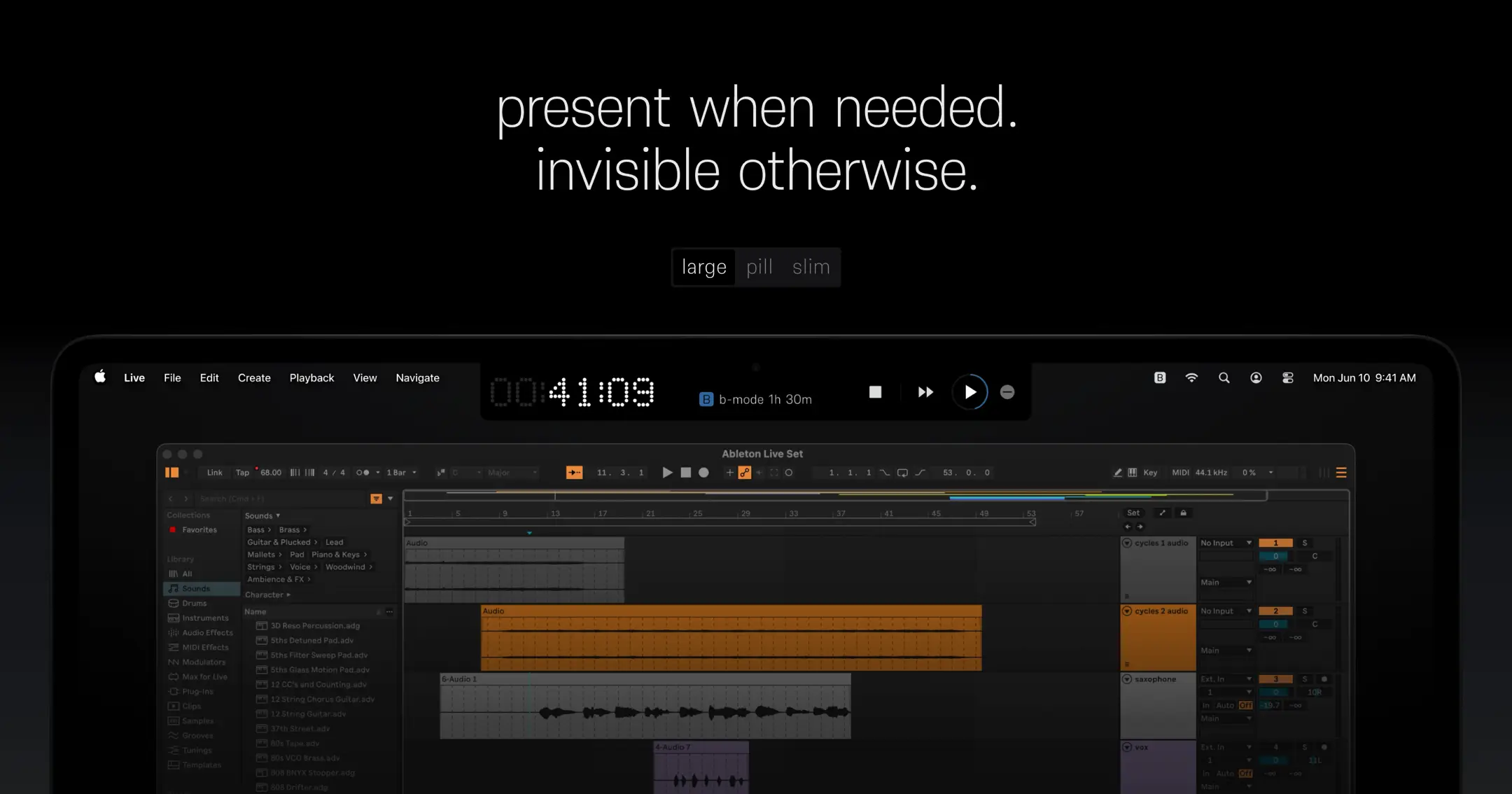The height and width of the screenshot is (794, 1512).
Task: Open the Create menu
Action: [x=254, y=377]
